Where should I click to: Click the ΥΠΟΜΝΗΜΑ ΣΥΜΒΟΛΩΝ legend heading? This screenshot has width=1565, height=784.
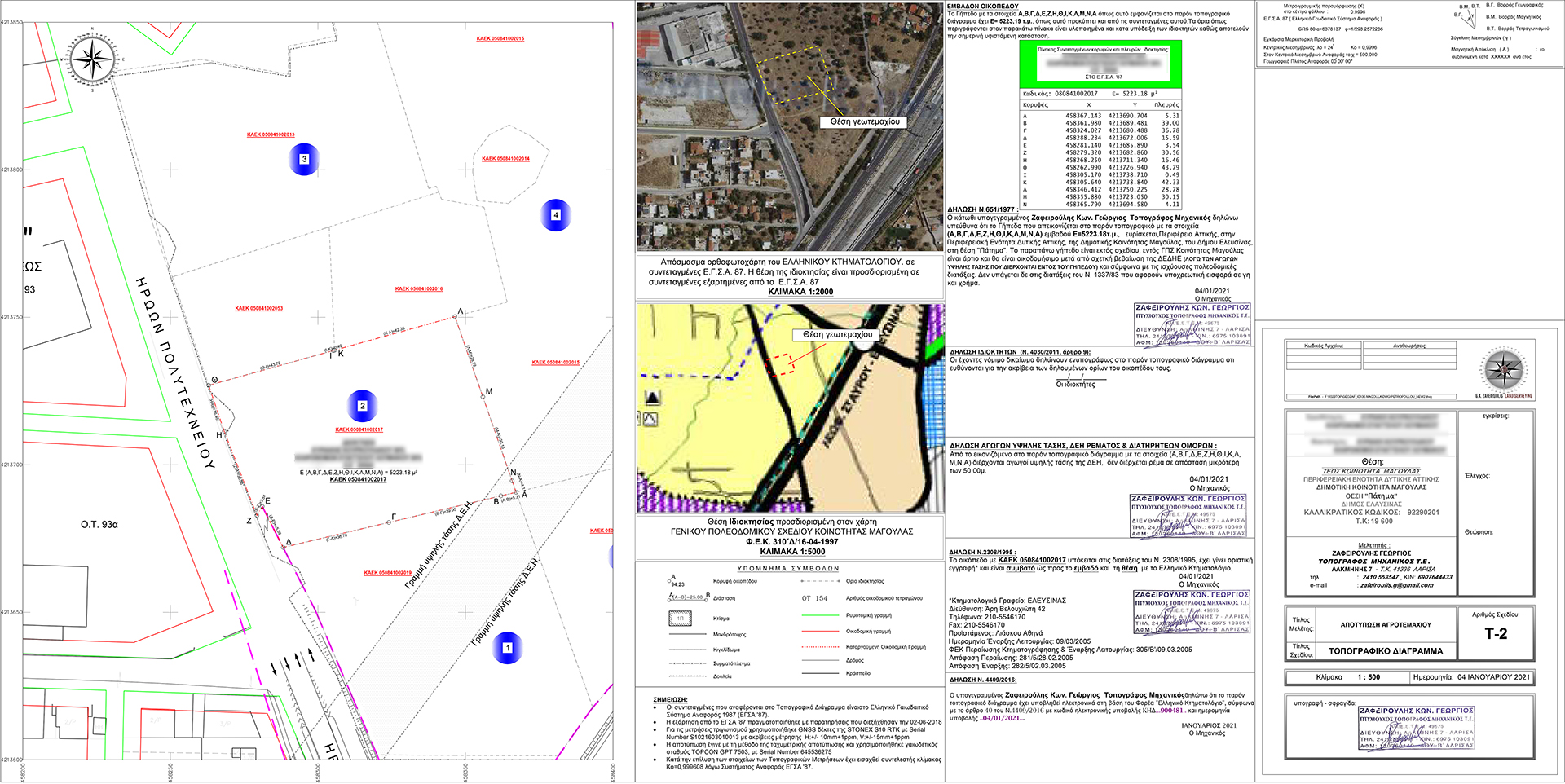tap(788, 568)
